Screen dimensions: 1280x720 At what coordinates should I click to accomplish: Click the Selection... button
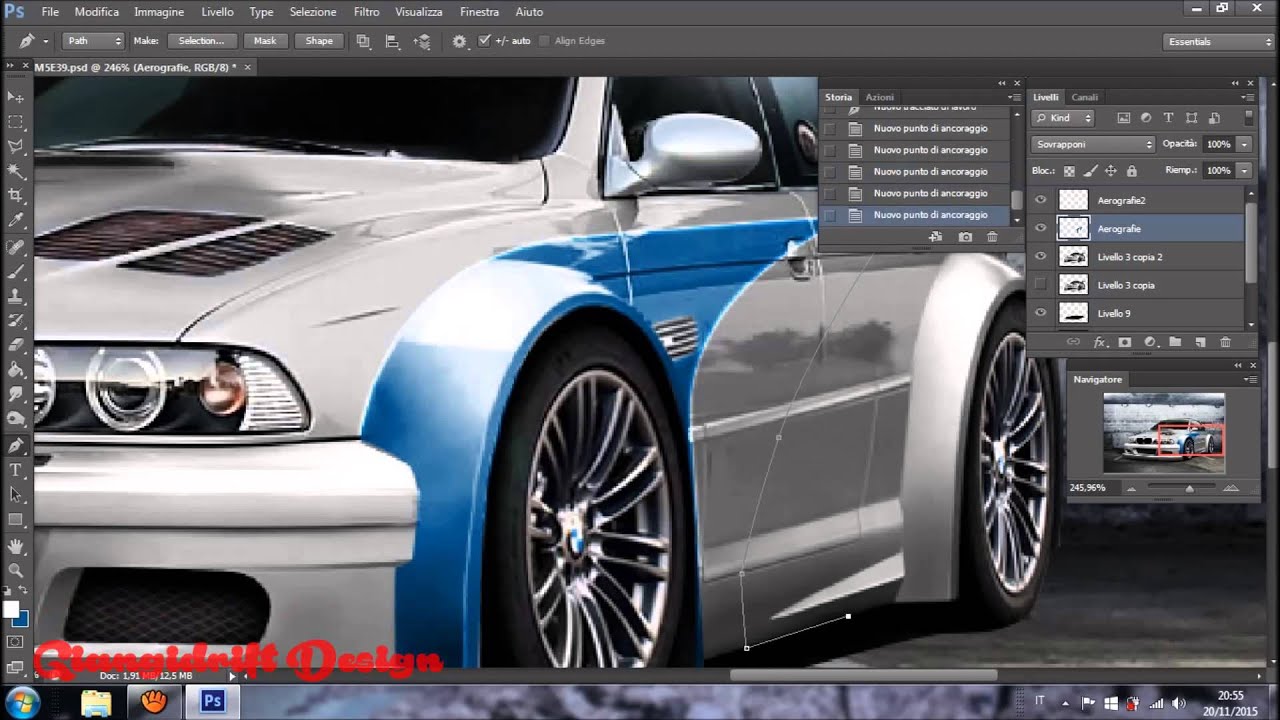[202, 41]
